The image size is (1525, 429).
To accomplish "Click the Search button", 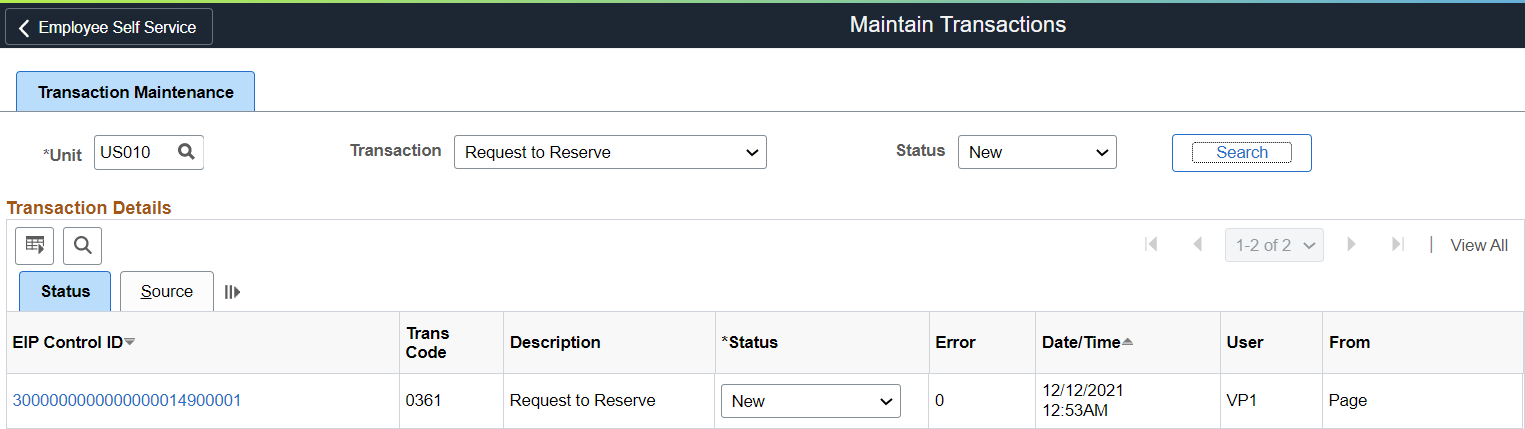I will pos(1241,153).
